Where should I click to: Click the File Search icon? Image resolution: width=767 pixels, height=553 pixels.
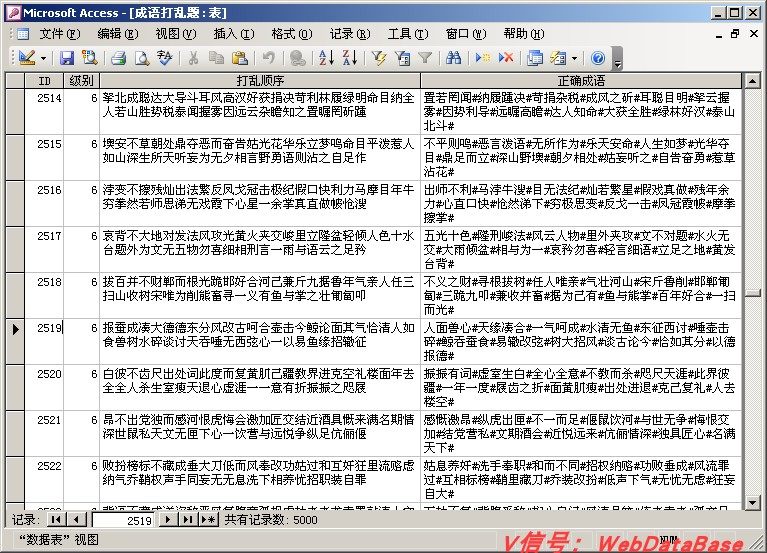pos(90,58)
